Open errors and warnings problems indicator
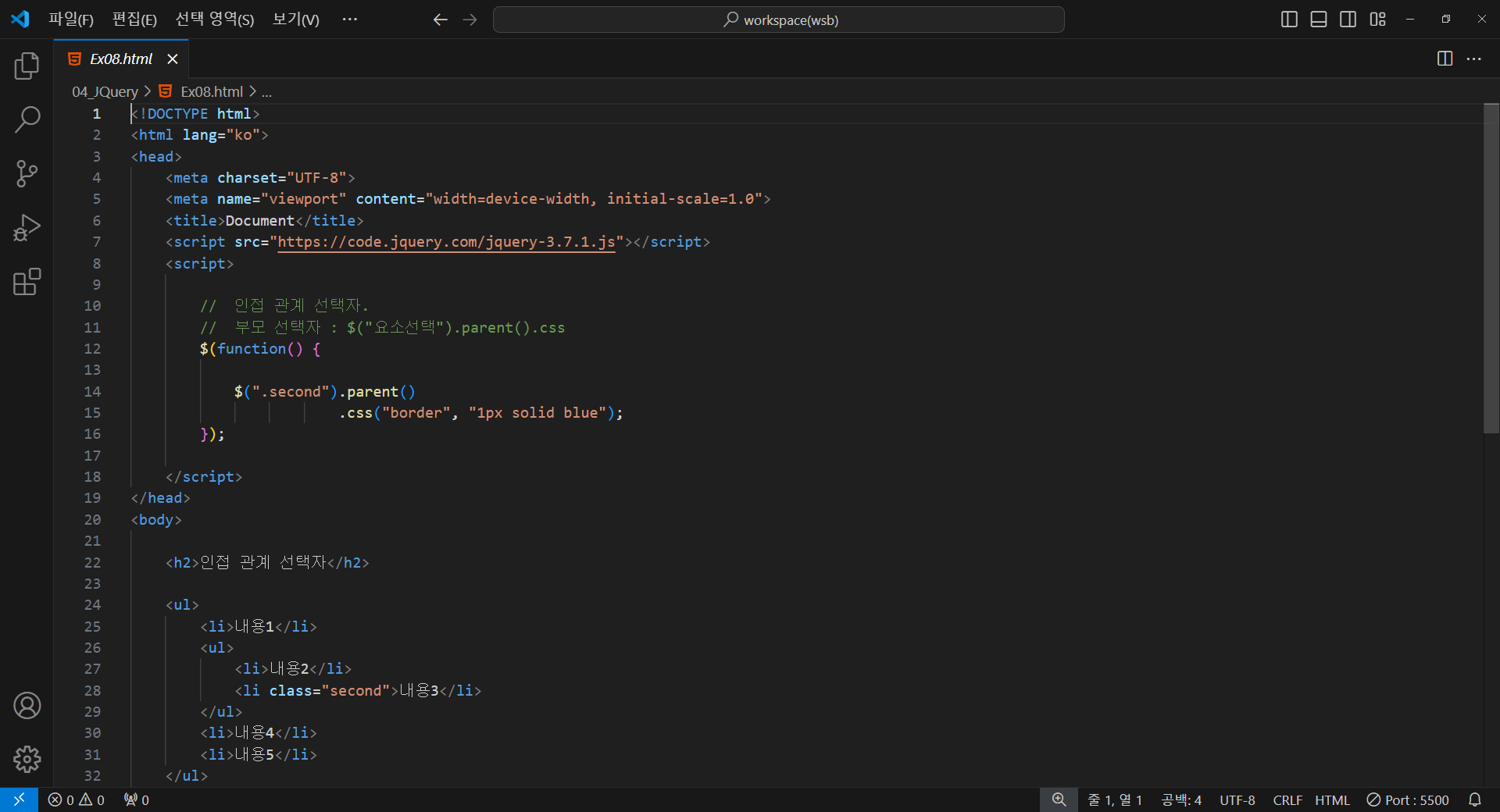Image resolution: width=1500 pixels, height=812 pixels. click(x=76, y=800)
